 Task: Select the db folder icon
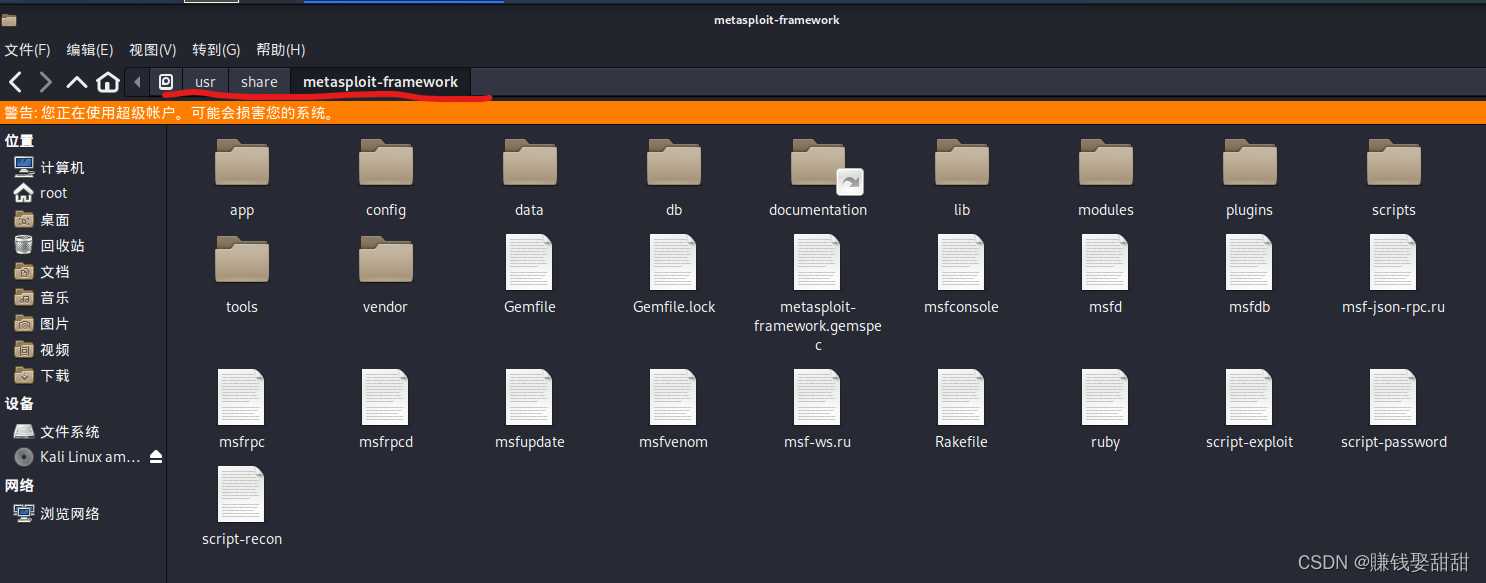coord(674,162)
